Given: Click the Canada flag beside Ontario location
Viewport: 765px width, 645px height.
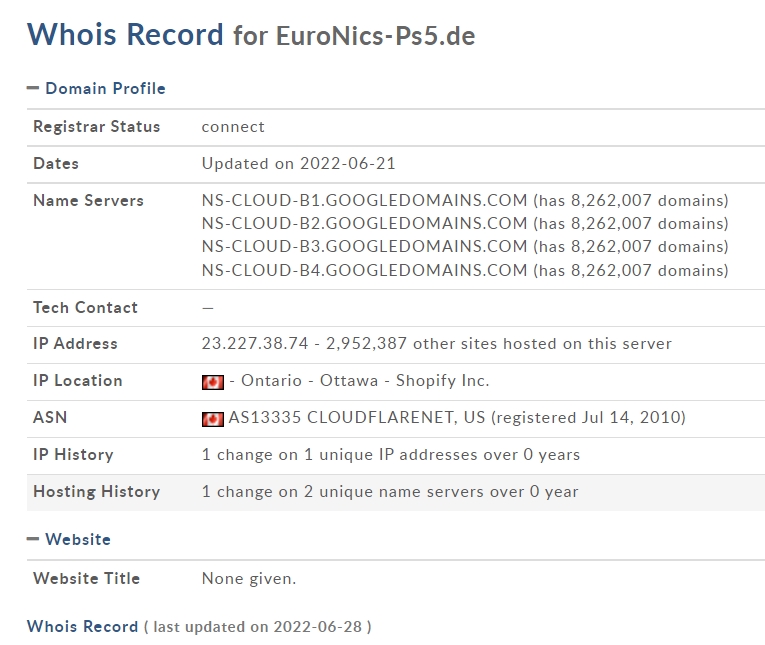Looking at the screenshot, I should tap(213, 382).
